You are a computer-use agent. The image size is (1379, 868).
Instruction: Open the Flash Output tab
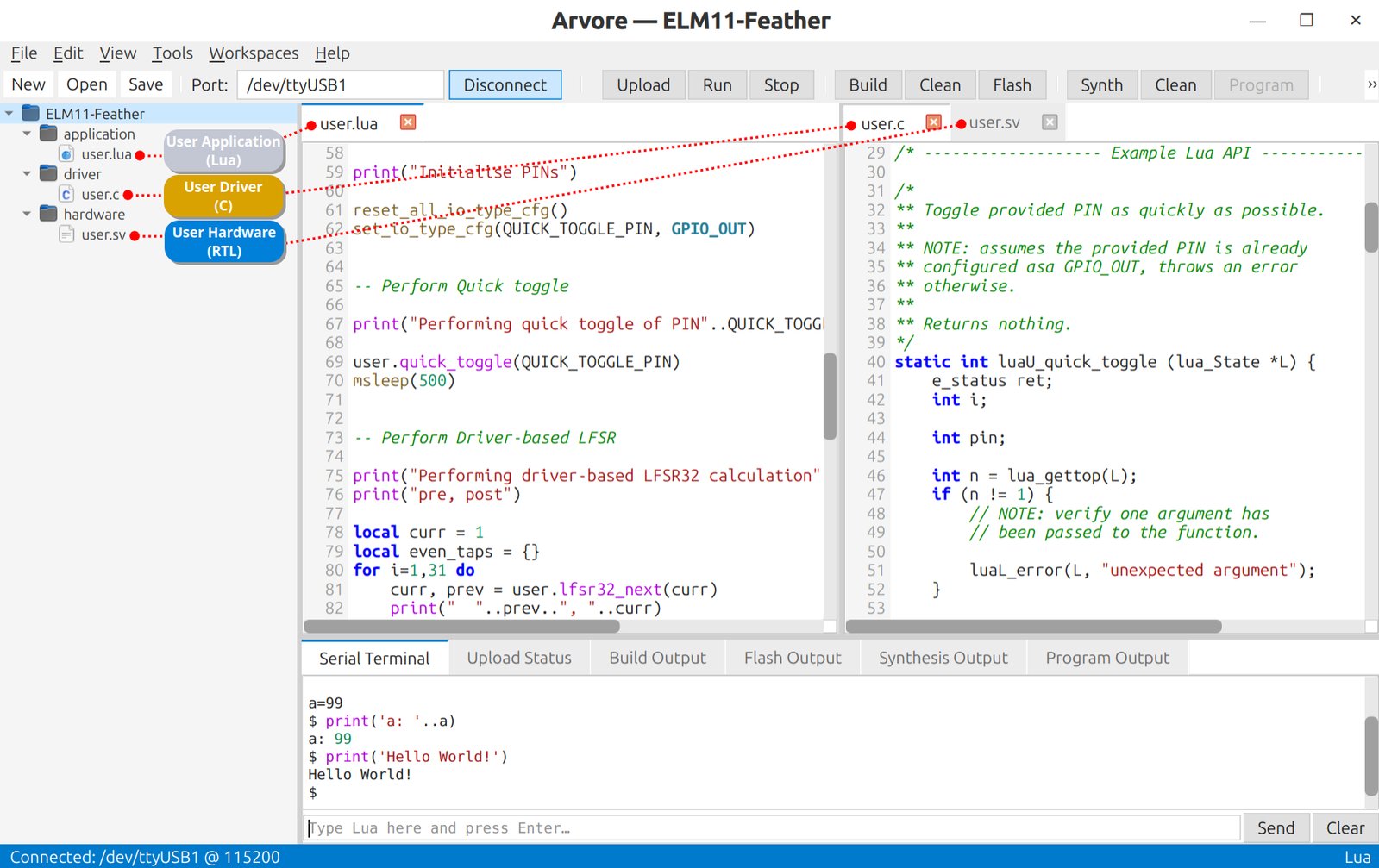(x=793, y=658)
